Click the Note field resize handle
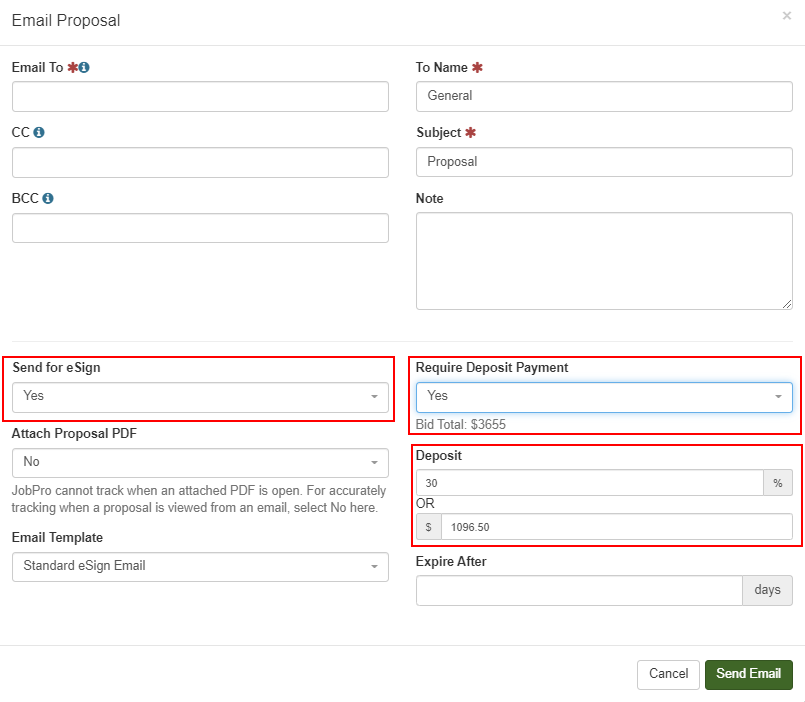The image size is (805, 702). pos(787,304)
